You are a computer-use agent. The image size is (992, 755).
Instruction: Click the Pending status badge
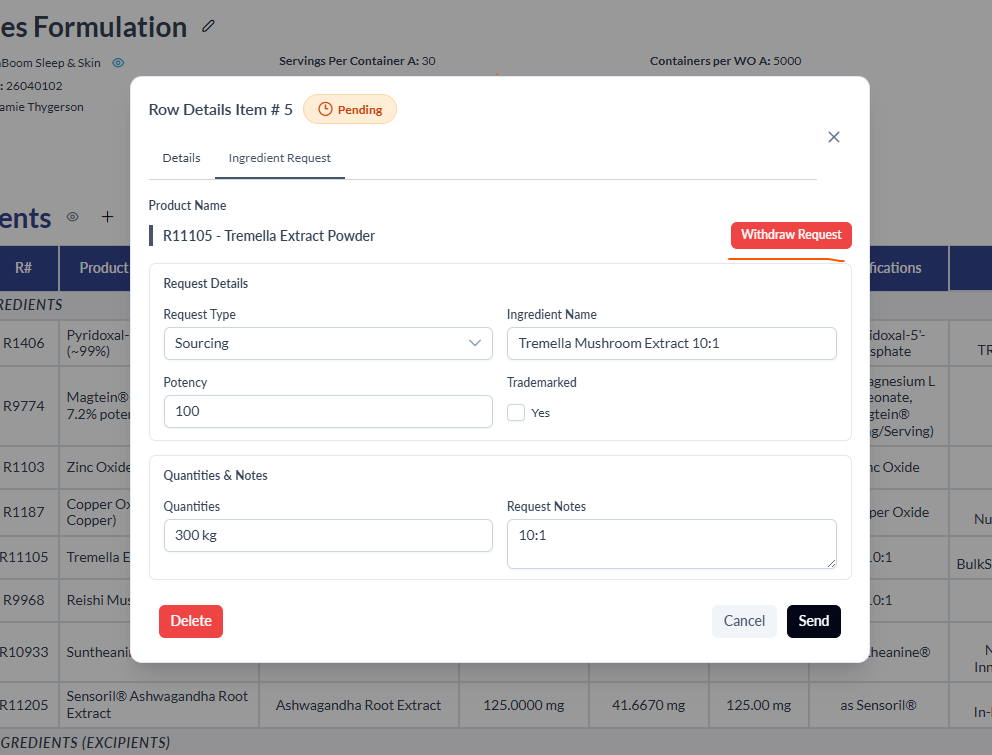pos(350,109)
